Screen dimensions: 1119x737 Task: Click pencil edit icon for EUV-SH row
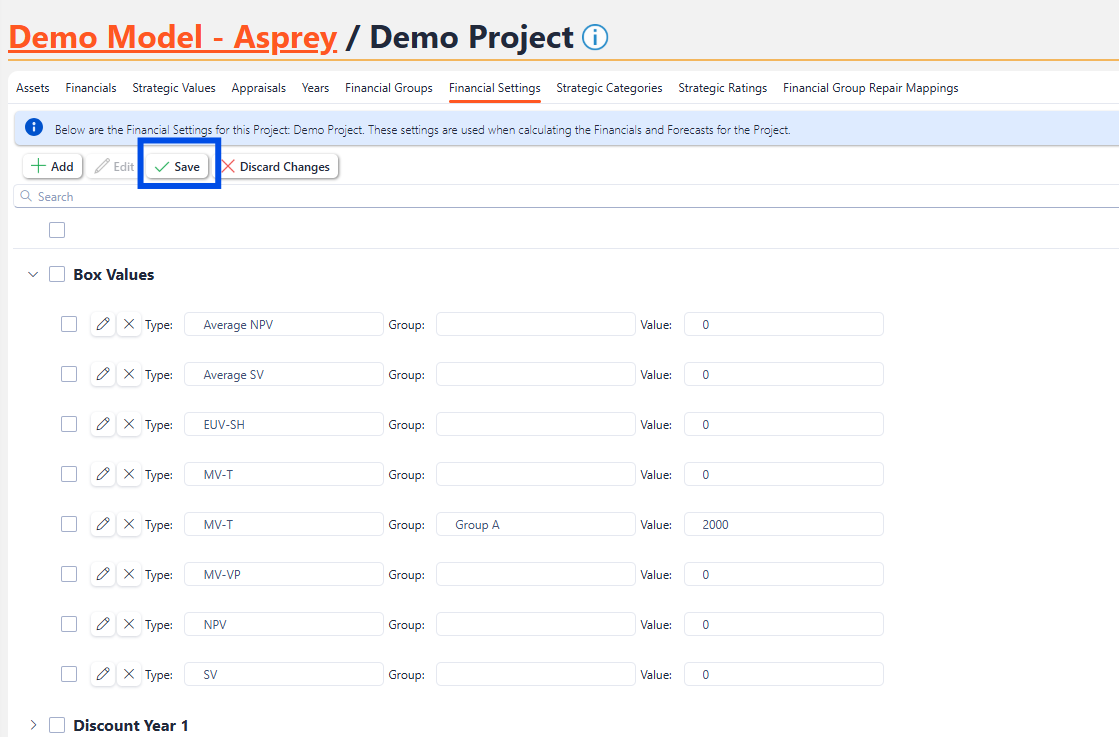103,424
